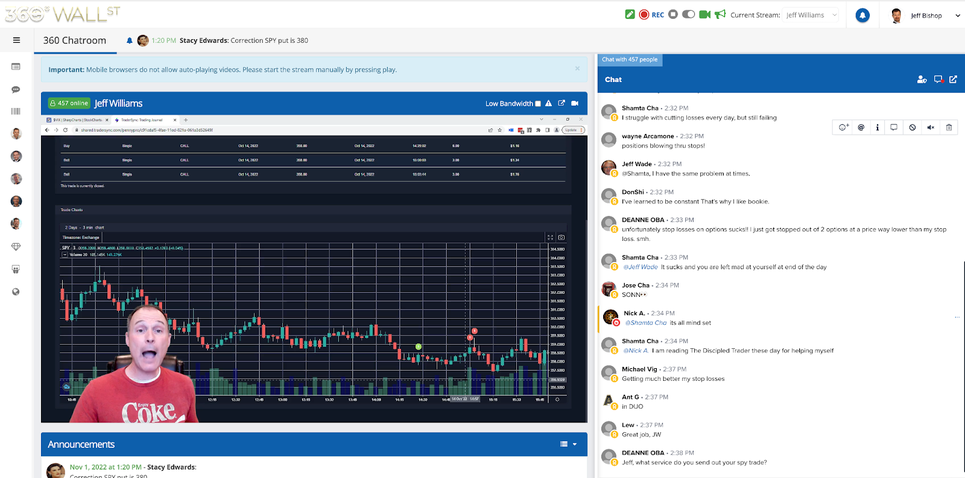Click the green video camera icon in top bar
965x478 pixels.
click(705, 14)
